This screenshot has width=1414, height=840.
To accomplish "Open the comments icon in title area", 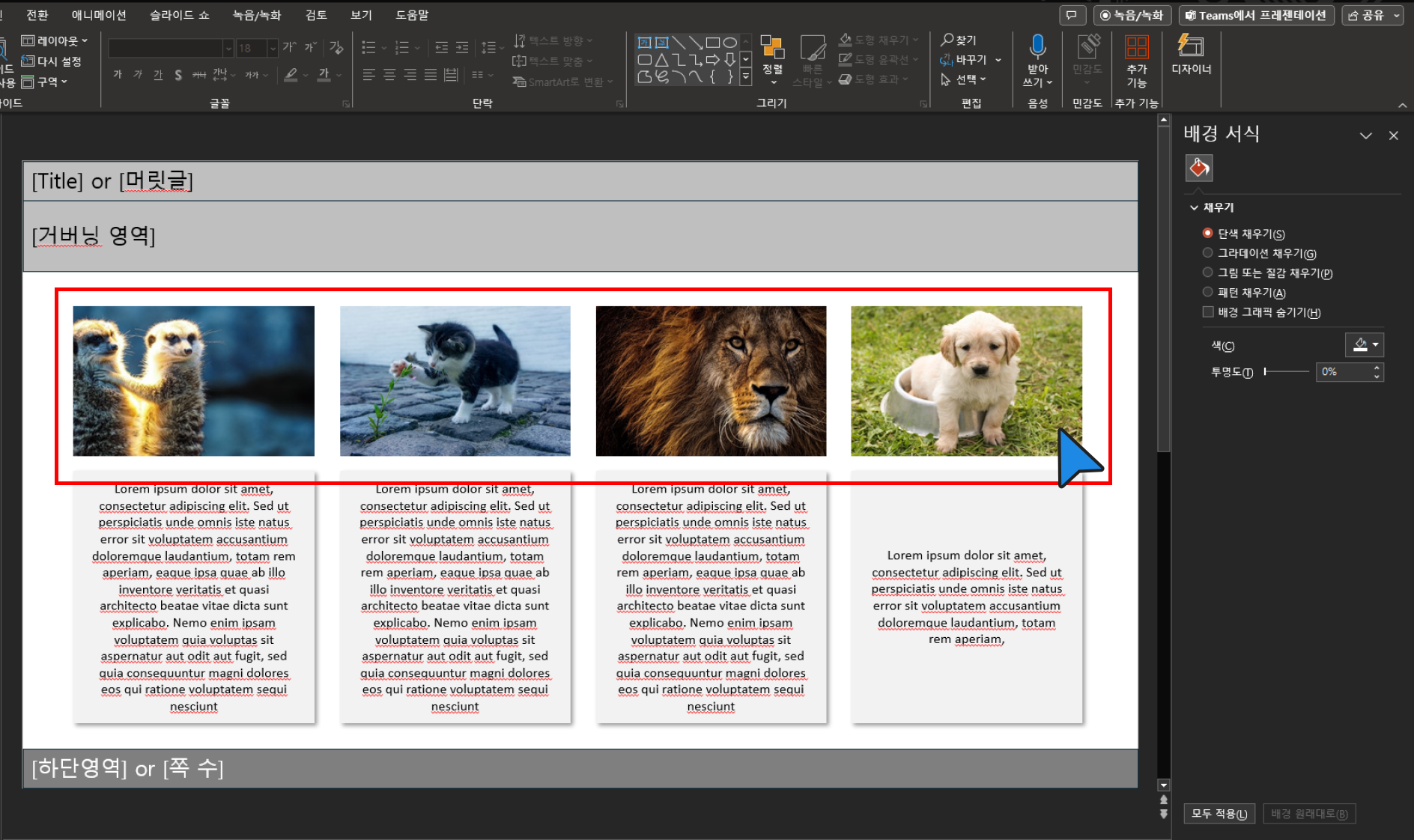I will click(1072, 15).
